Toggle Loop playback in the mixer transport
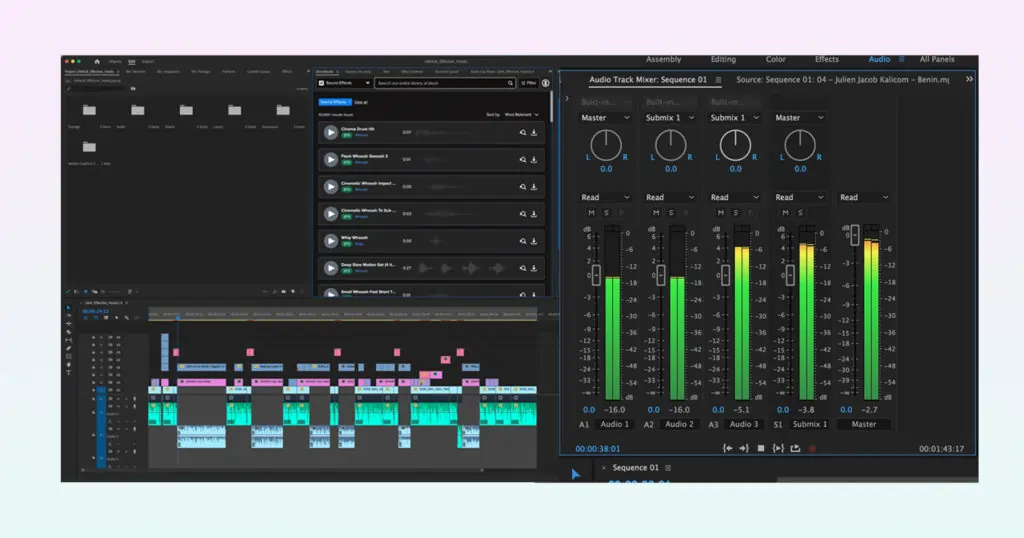The width and height of the screenshot is (1024, 538). tap(795, 449)
